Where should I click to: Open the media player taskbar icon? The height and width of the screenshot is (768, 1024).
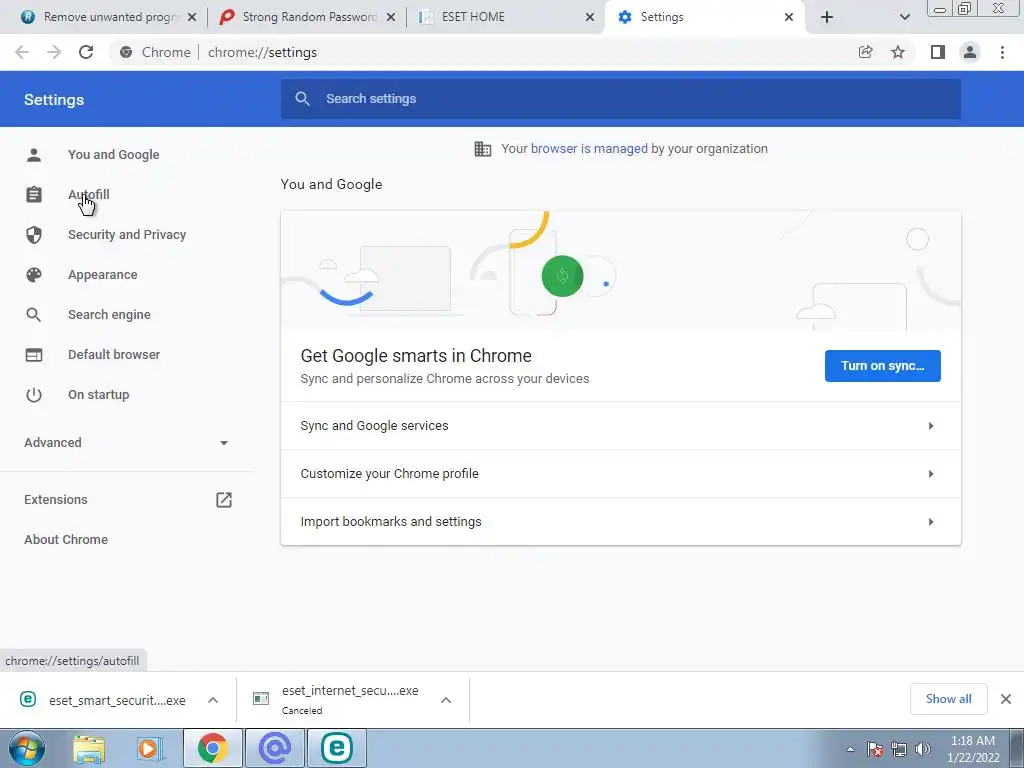pos(149,748)
